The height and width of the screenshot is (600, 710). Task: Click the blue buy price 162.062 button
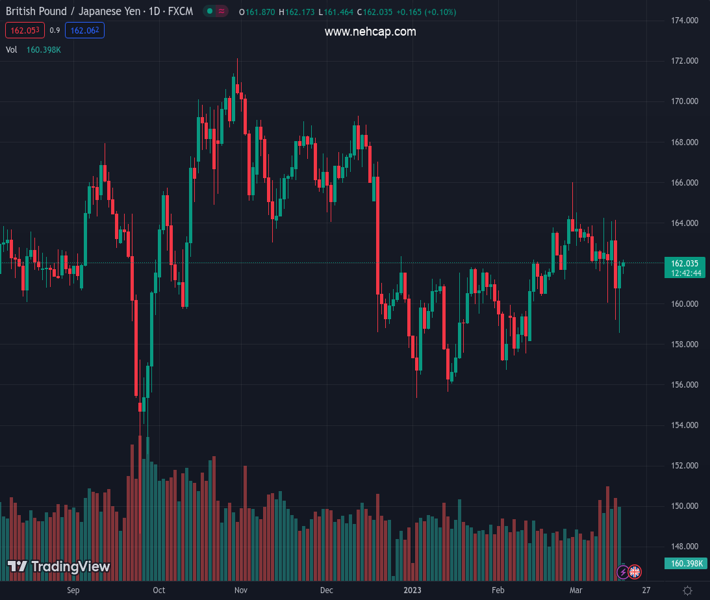pyautogui.click(x=85, y=31)
